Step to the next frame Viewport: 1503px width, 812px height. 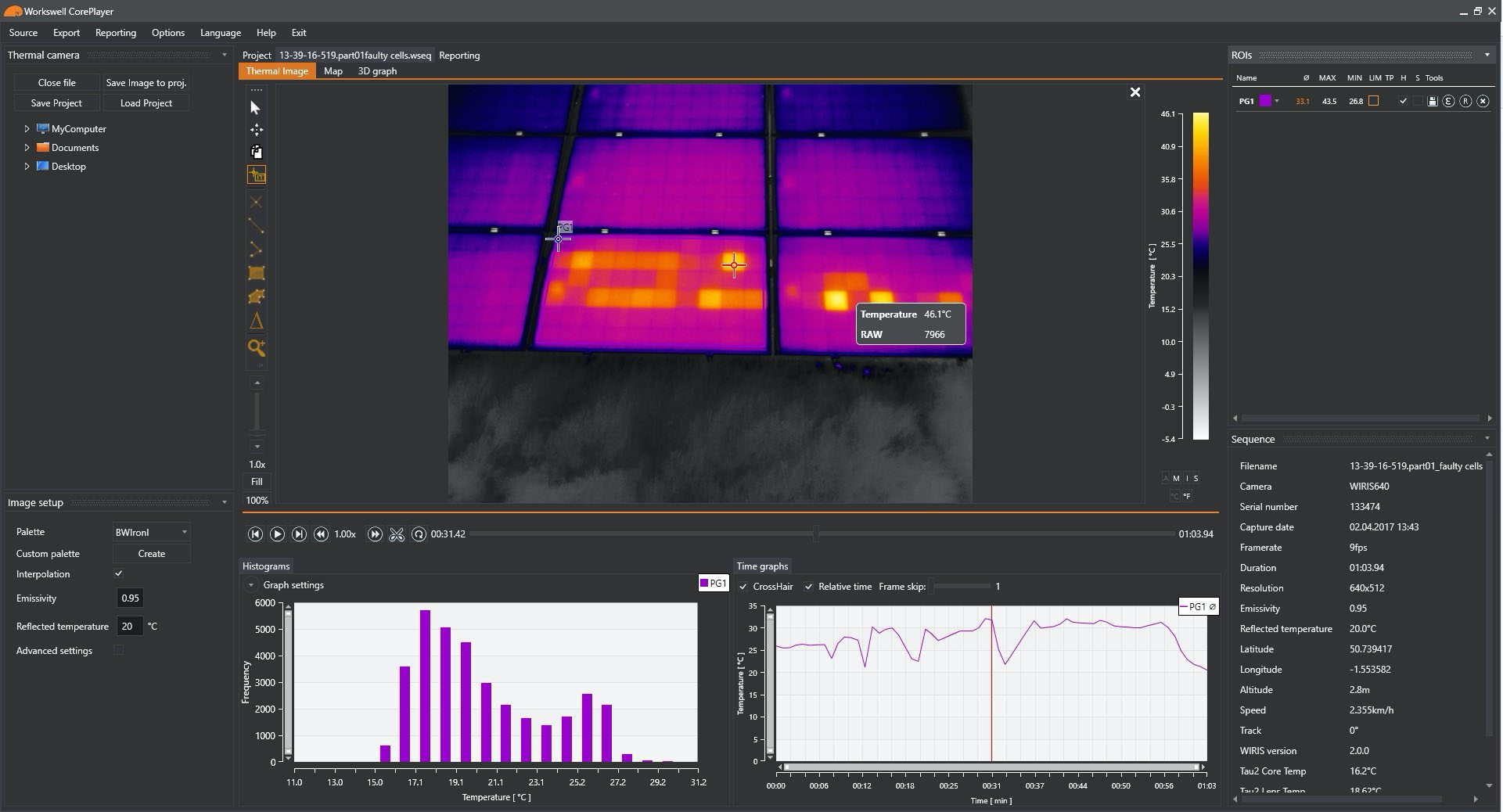point(299,534)
